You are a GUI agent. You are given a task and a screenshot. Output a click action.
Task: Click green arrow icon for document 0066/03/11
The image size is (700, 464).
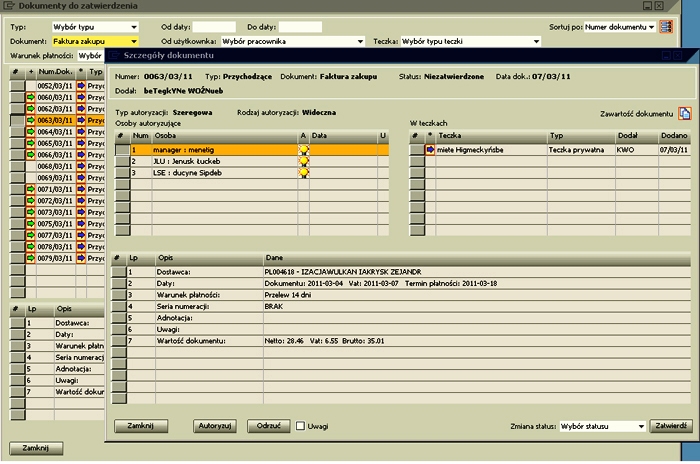[30, 155]
